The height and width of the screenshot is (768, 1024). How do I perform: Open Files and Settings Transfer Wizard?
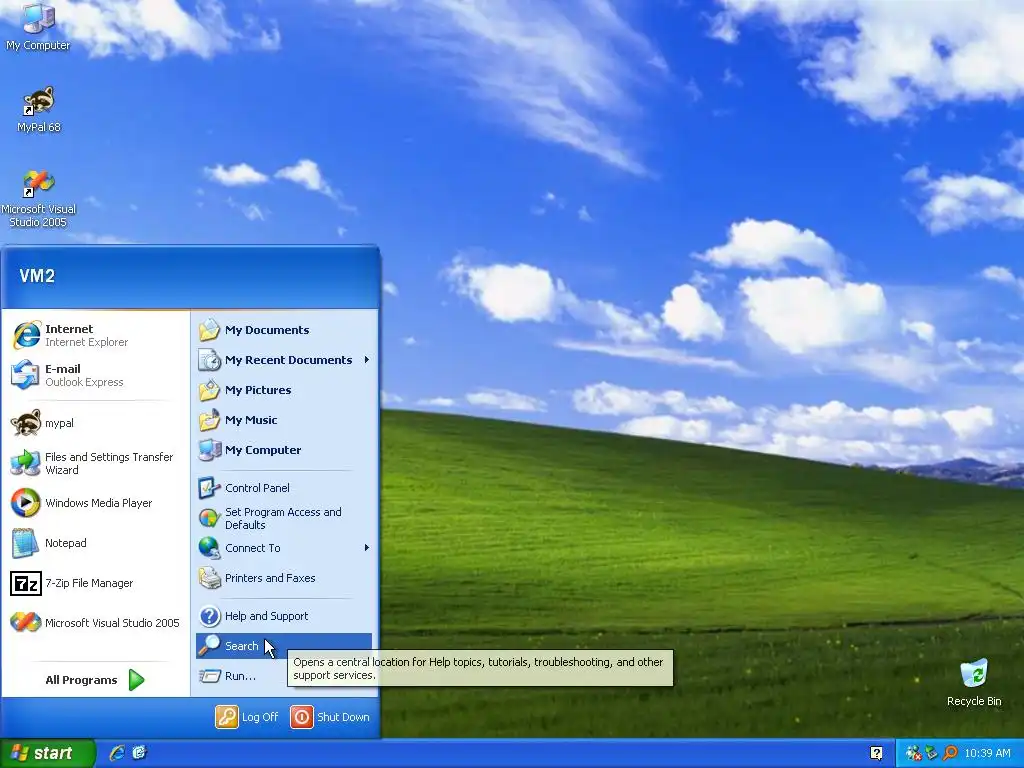[96, 463]
